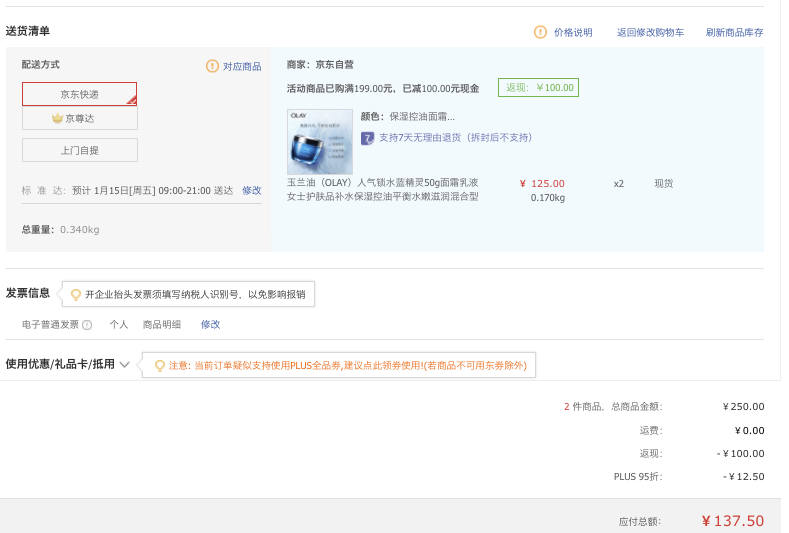This screenshot has width=789, height=533.
Task: Click 活动商品已购满199.00元 promotion text
Action: (382, 89)
